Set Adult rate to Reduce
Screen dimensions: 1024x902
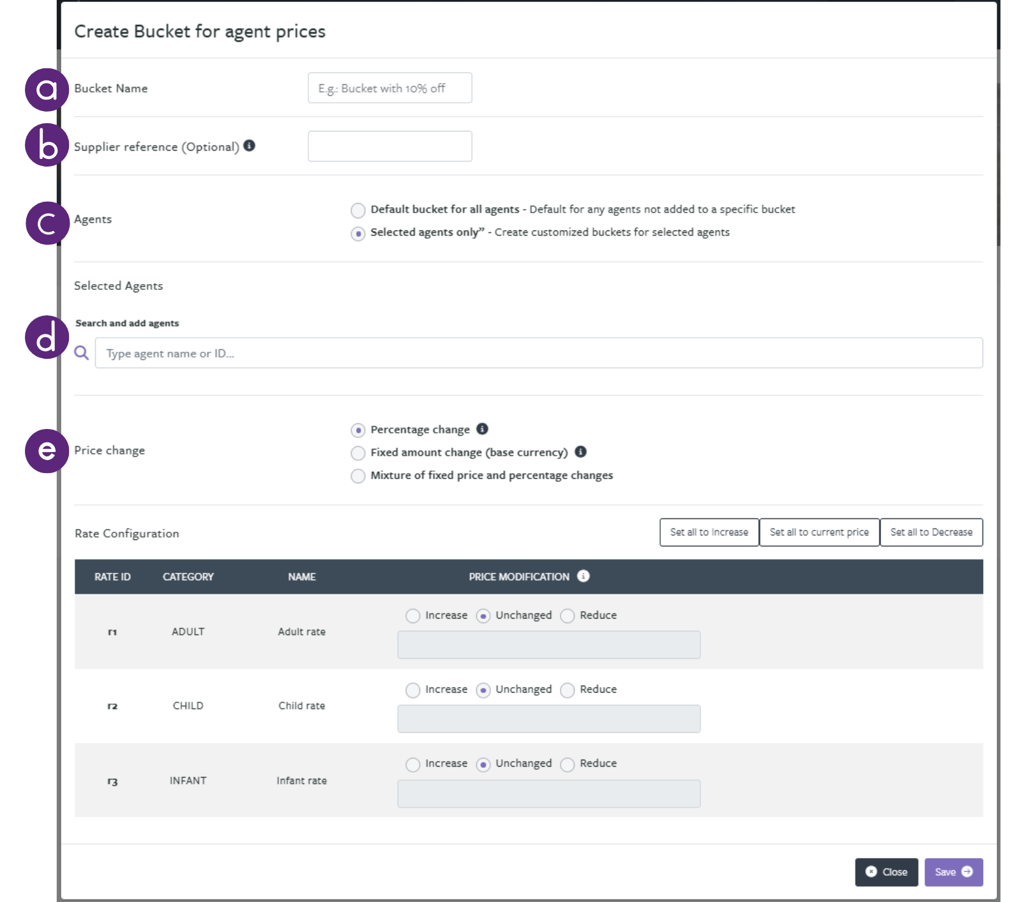click(x=568, y=616)
